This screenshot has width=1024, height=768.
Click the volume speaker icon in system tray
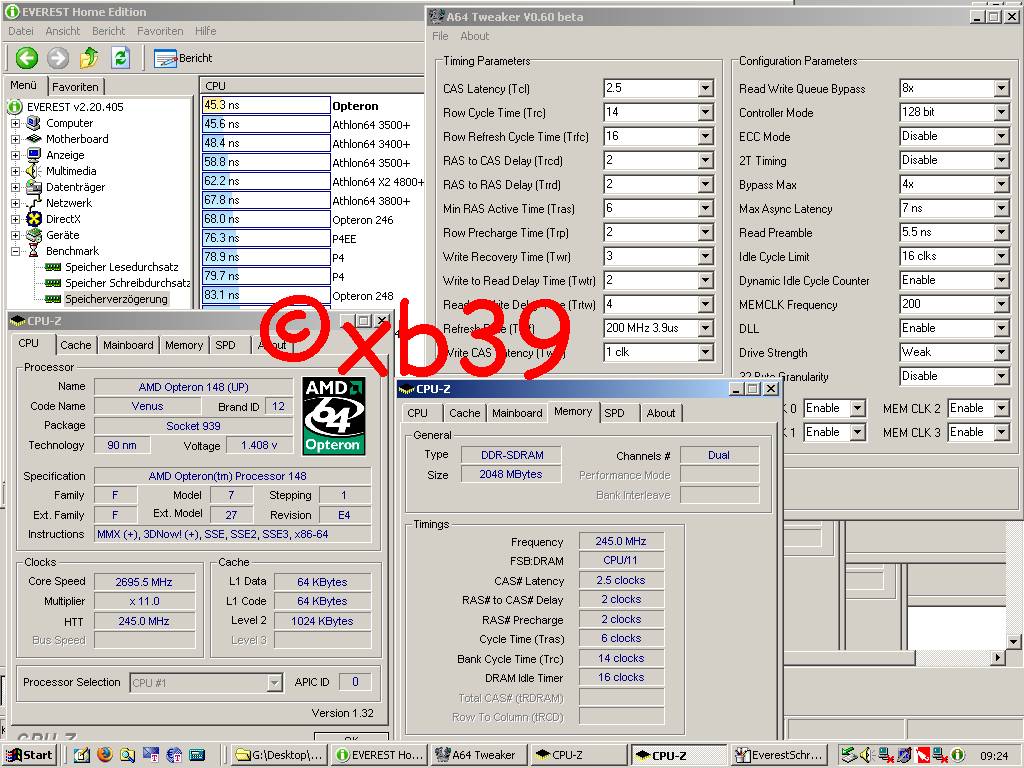click(866, 756)
